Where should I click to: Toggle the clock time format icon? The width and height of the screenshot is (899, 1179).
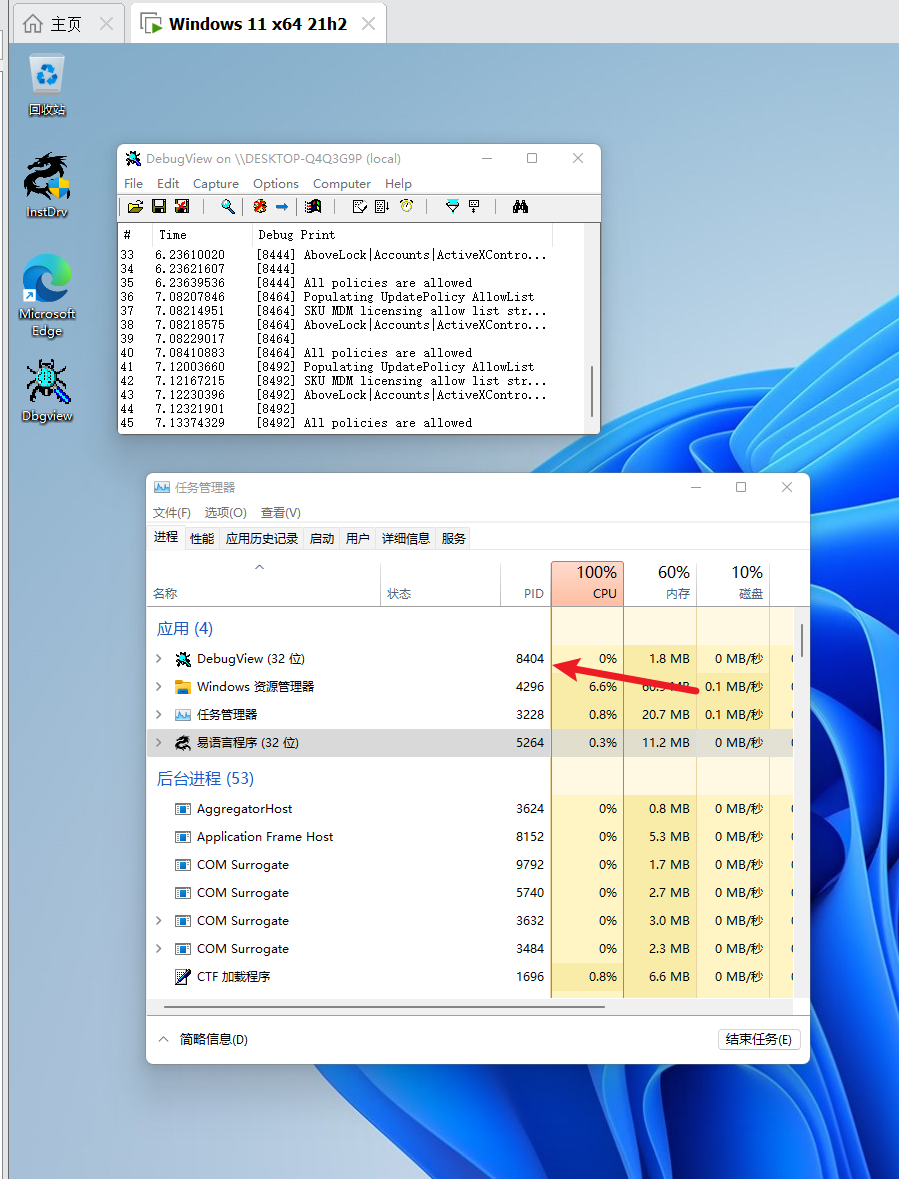407,207
